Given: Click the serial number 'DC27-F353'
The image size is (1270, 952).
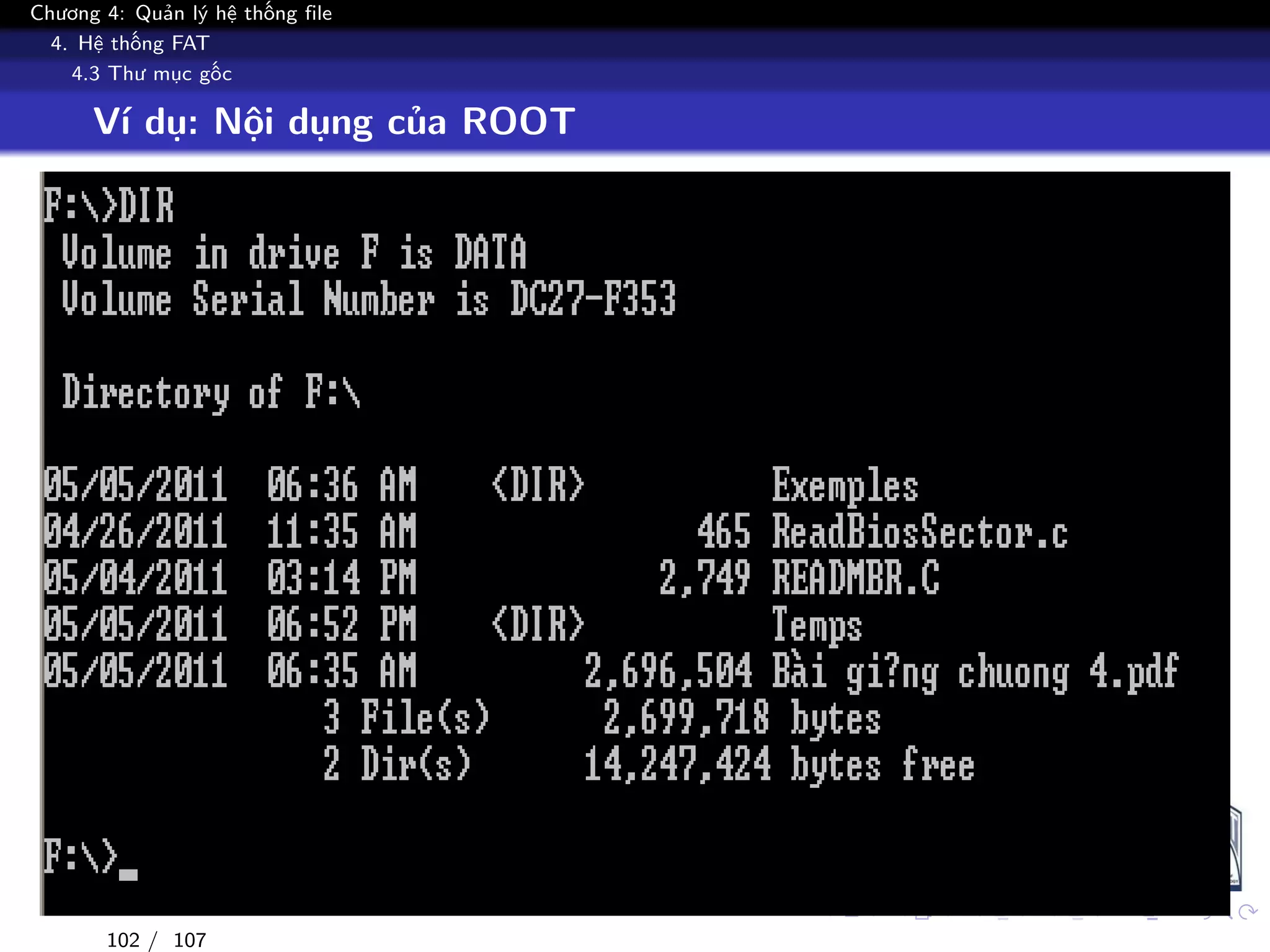Looking at the screenshot, I should (593, 299).
